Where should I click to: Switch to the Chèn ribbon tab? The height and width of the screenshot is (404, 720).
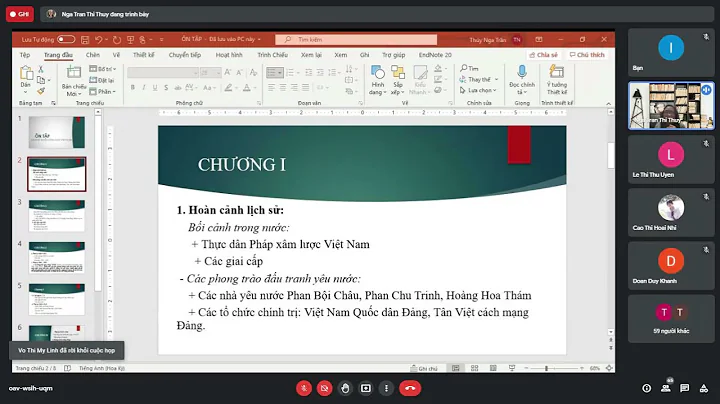click(93, 55)
